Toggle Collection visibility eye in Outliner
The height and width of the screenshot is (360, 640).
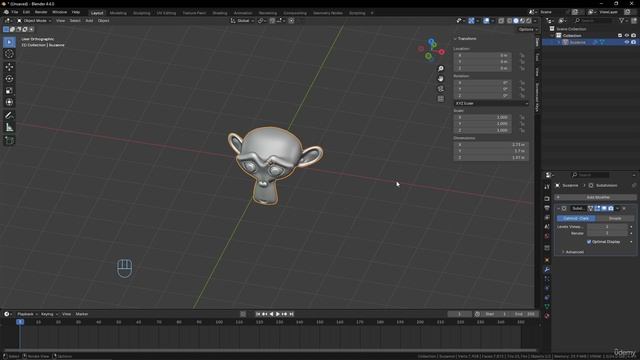click(627, 36)
